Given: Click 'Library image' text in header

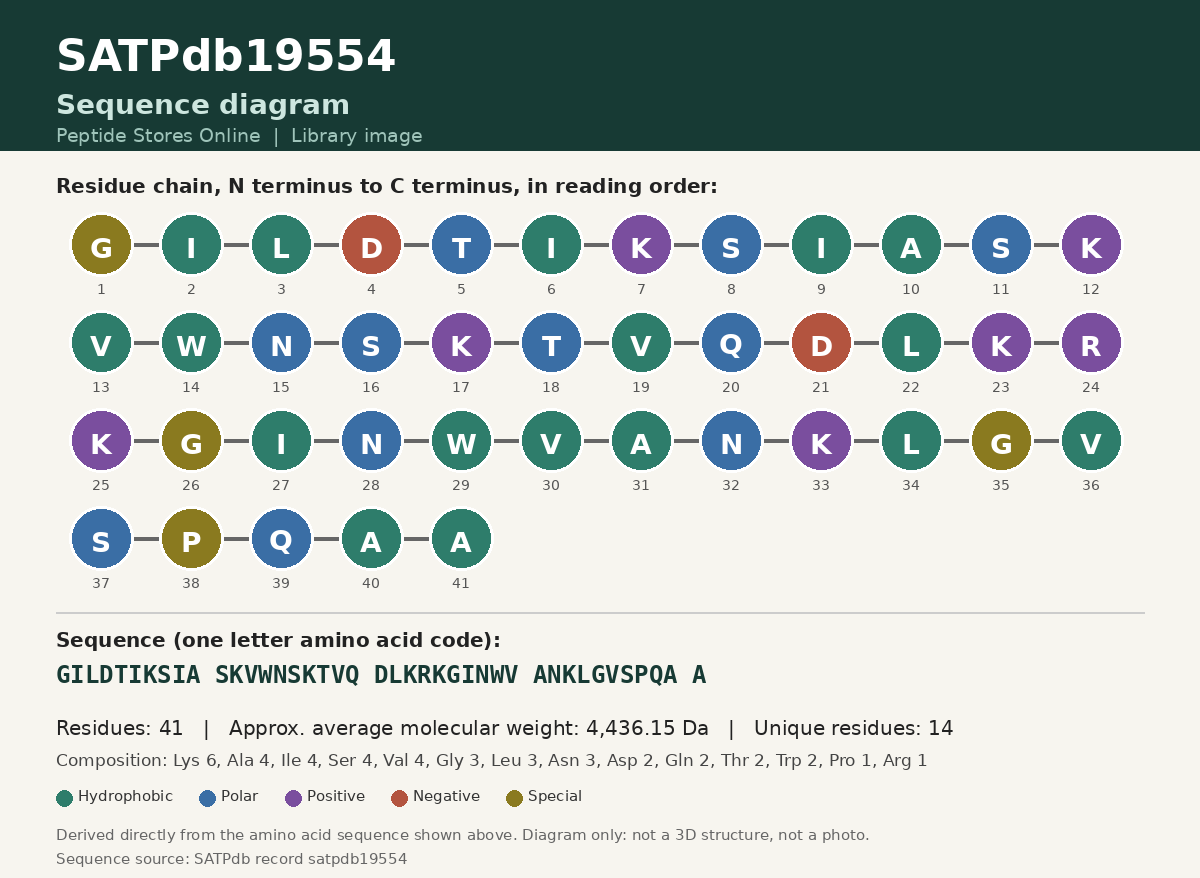Looking at the screenshot, I should (x=357, y=136).
